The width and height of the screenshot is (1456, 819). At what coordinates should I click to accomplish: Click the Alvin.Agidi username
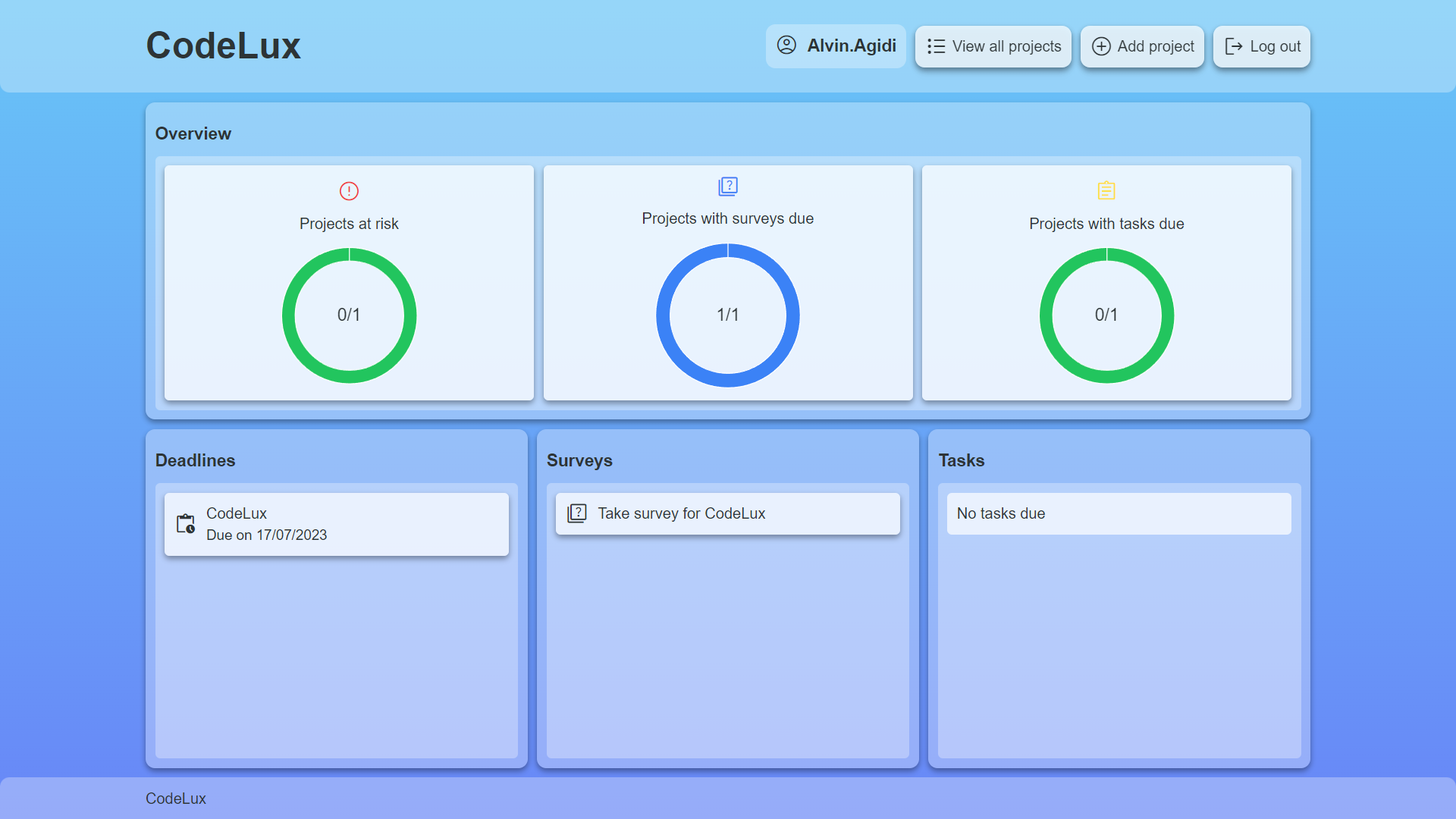pos(851,45)
